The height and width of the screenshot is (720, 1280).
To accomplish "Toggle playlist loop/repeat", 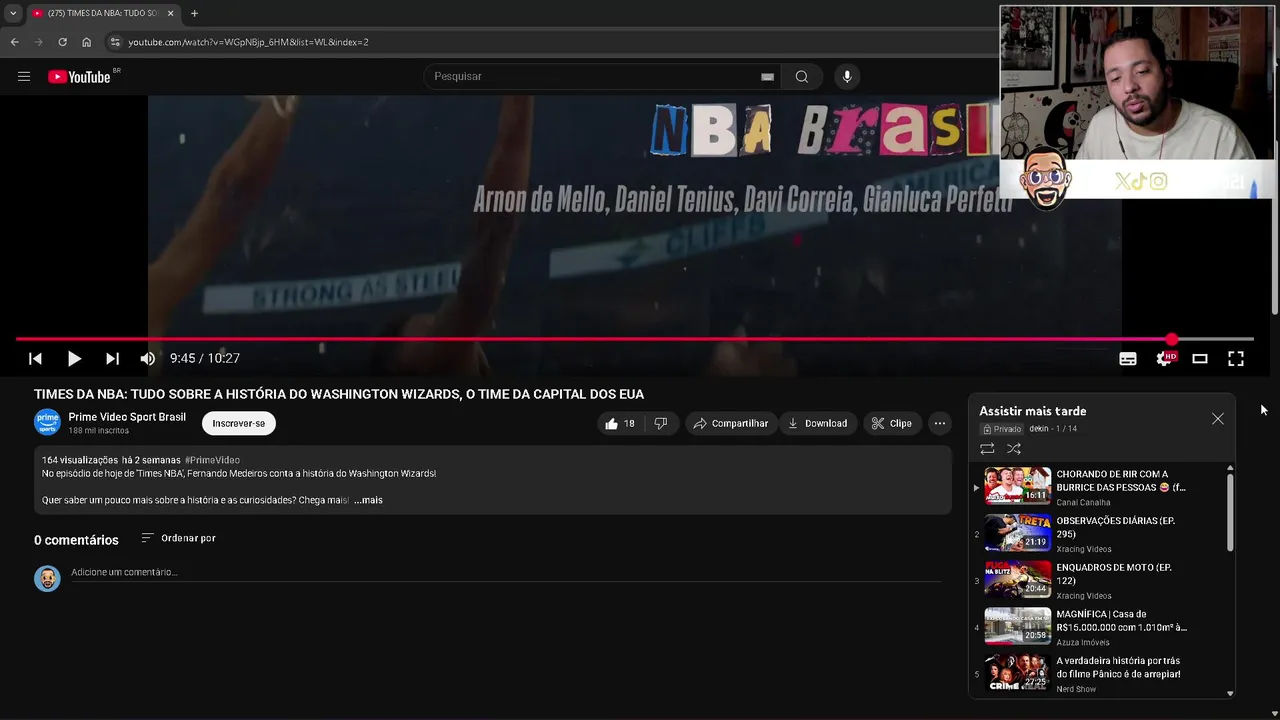I will tap(987, 449).
